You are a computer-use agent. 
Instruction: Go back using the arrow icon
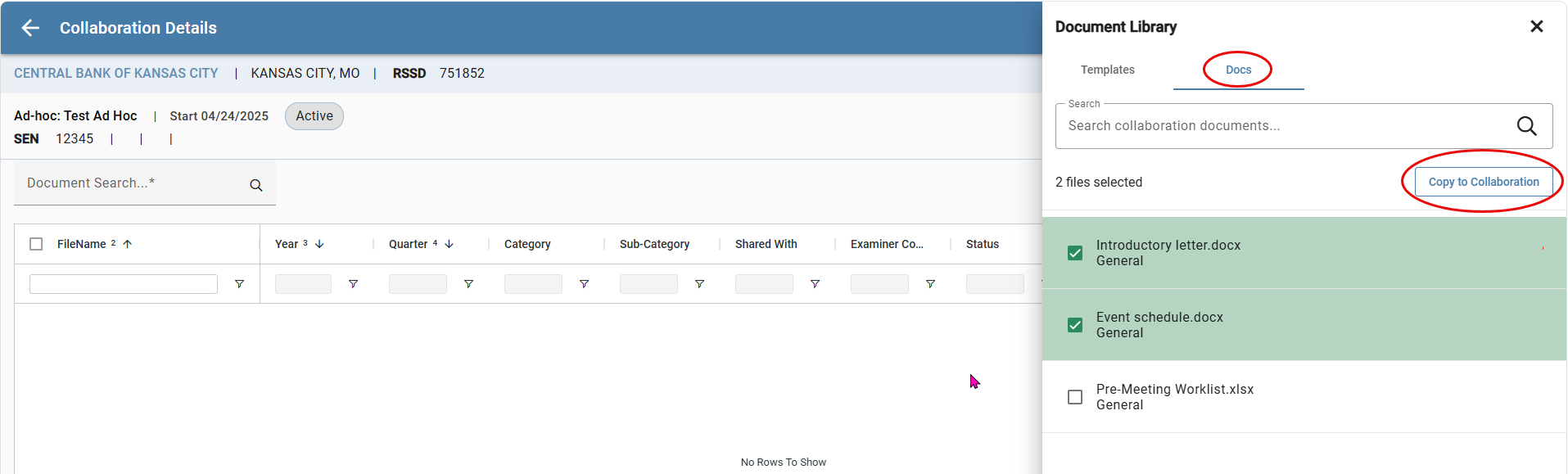click(30, 28)
